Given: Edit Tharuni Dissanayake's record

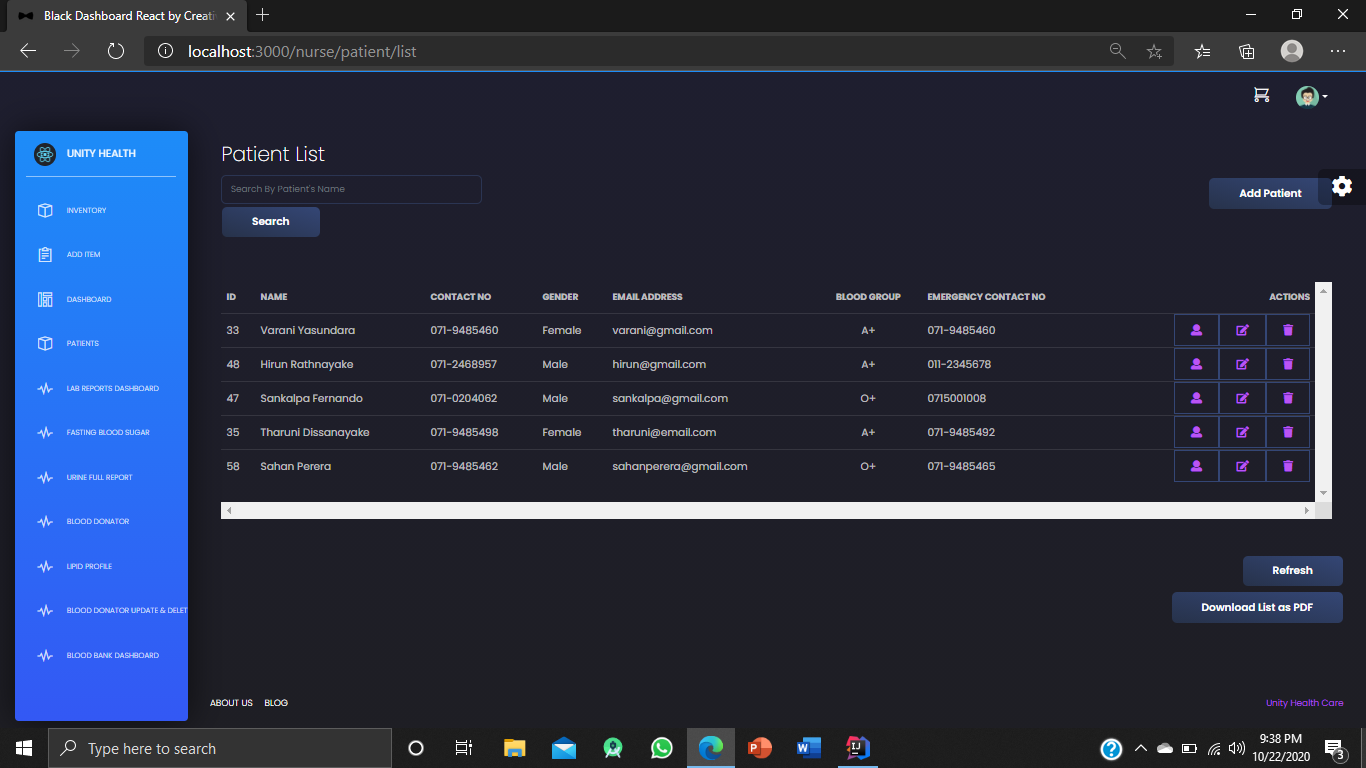Looking at the screenshot, I should click(x=1242, y=432).
